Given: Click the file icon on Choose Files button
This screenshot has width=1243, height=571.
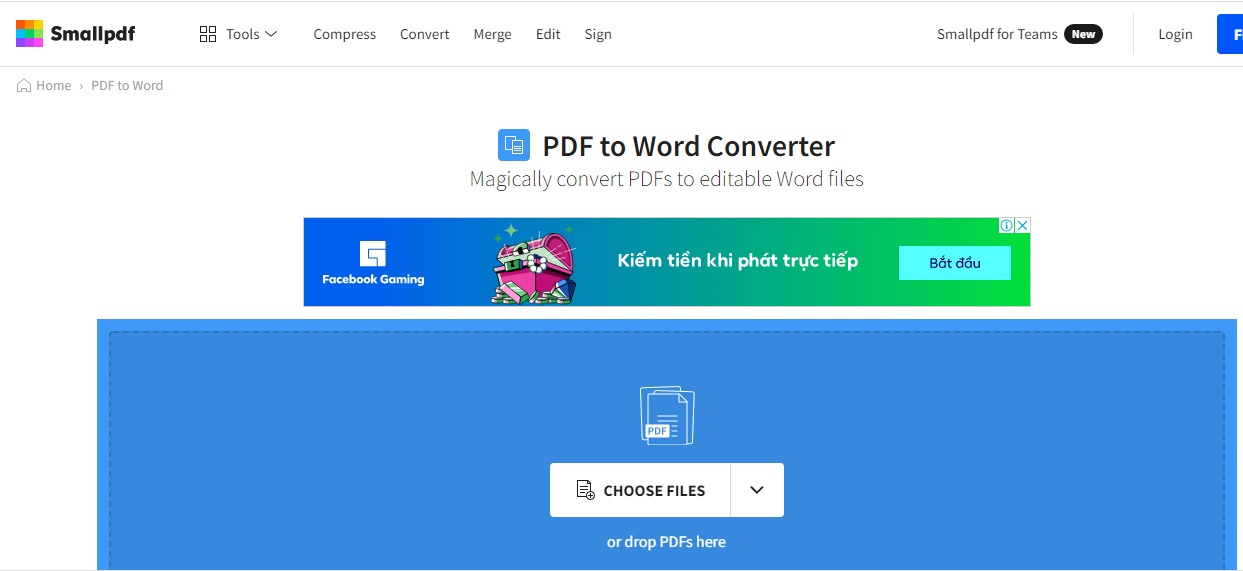Looking at the screenshot, I should [586, 490].
